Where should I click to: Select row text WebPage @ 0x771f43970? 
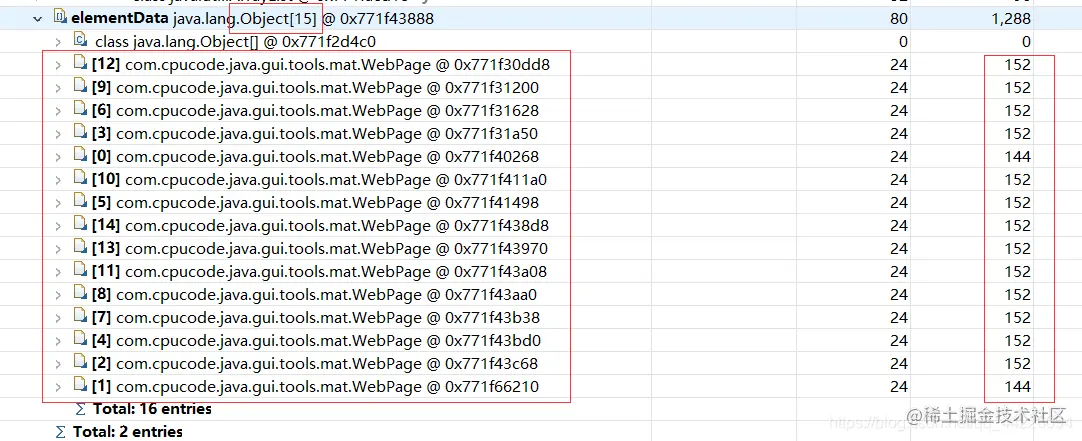pyautogui.click(x=337, y=248)
